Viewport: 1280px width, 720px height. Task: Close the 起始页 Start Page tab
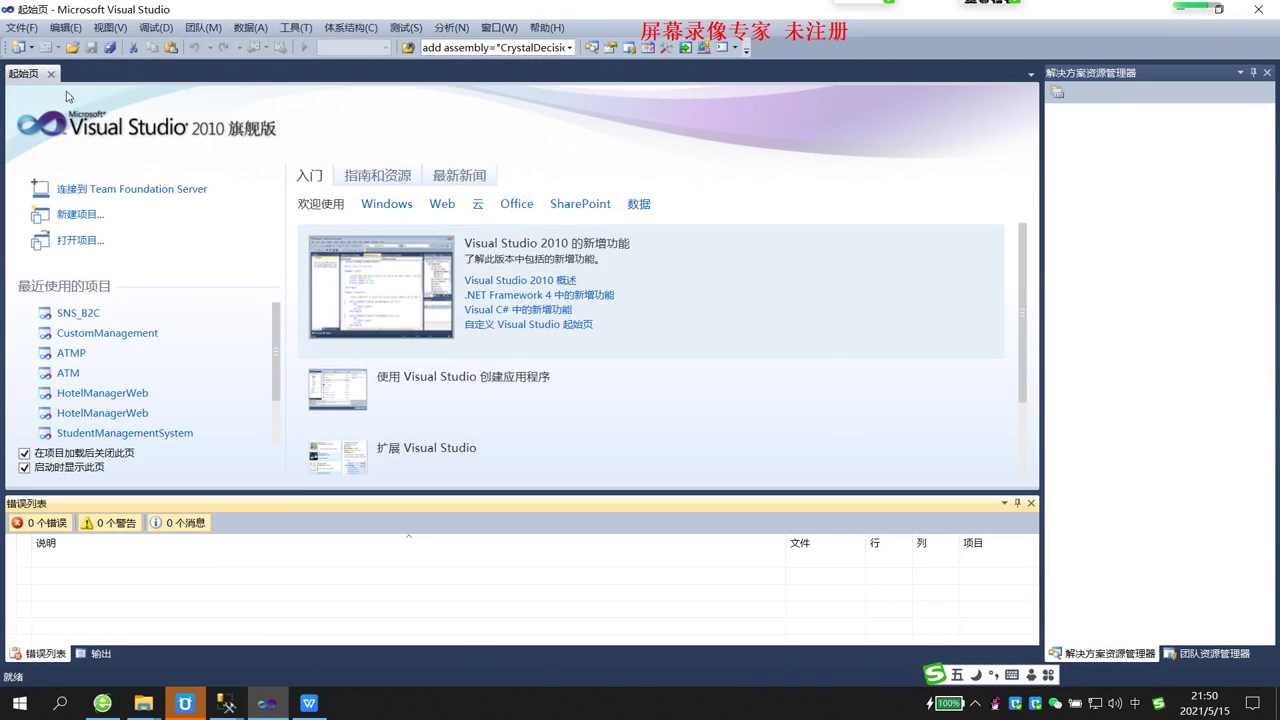(51, 74)
